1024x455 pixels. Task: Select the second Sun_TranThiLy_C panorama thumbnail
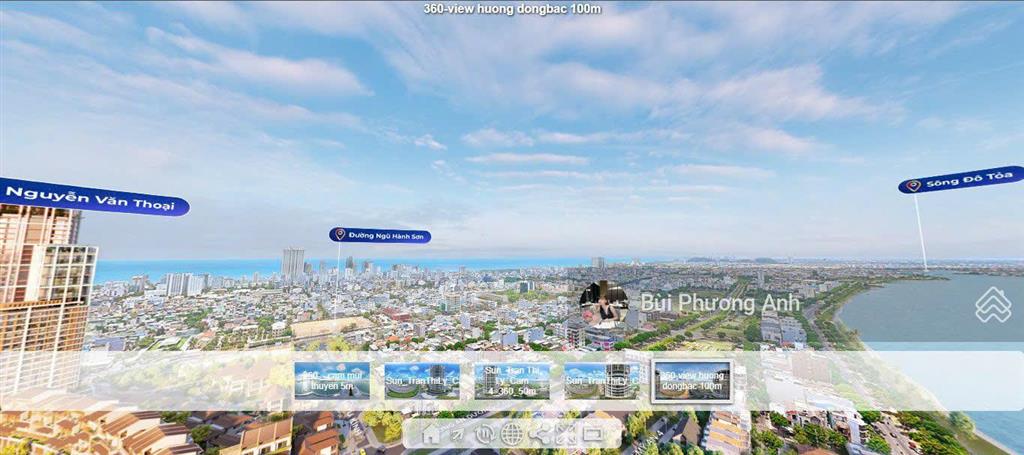tap(422, 381)
